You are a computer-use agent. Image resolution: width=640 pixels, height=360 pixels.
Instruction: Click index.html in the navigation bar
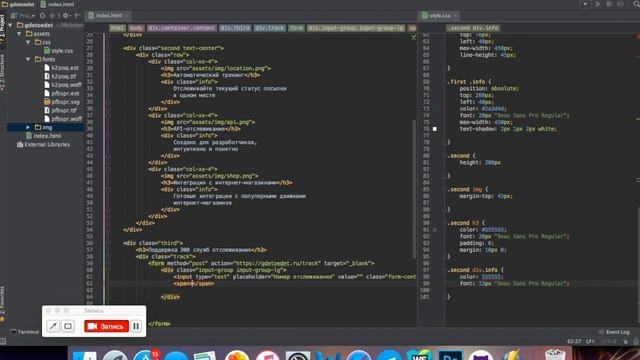58,4
